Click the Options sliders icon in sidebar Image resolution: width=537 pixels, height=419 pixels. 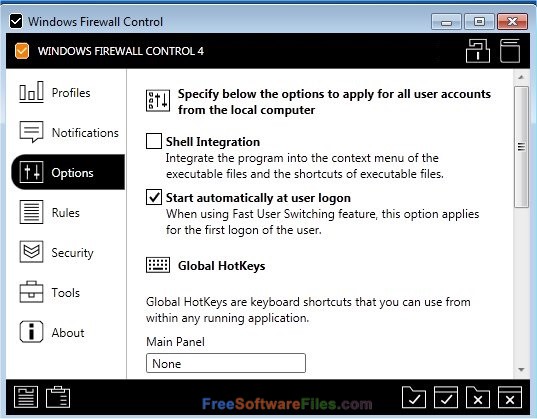click(31, 172)
